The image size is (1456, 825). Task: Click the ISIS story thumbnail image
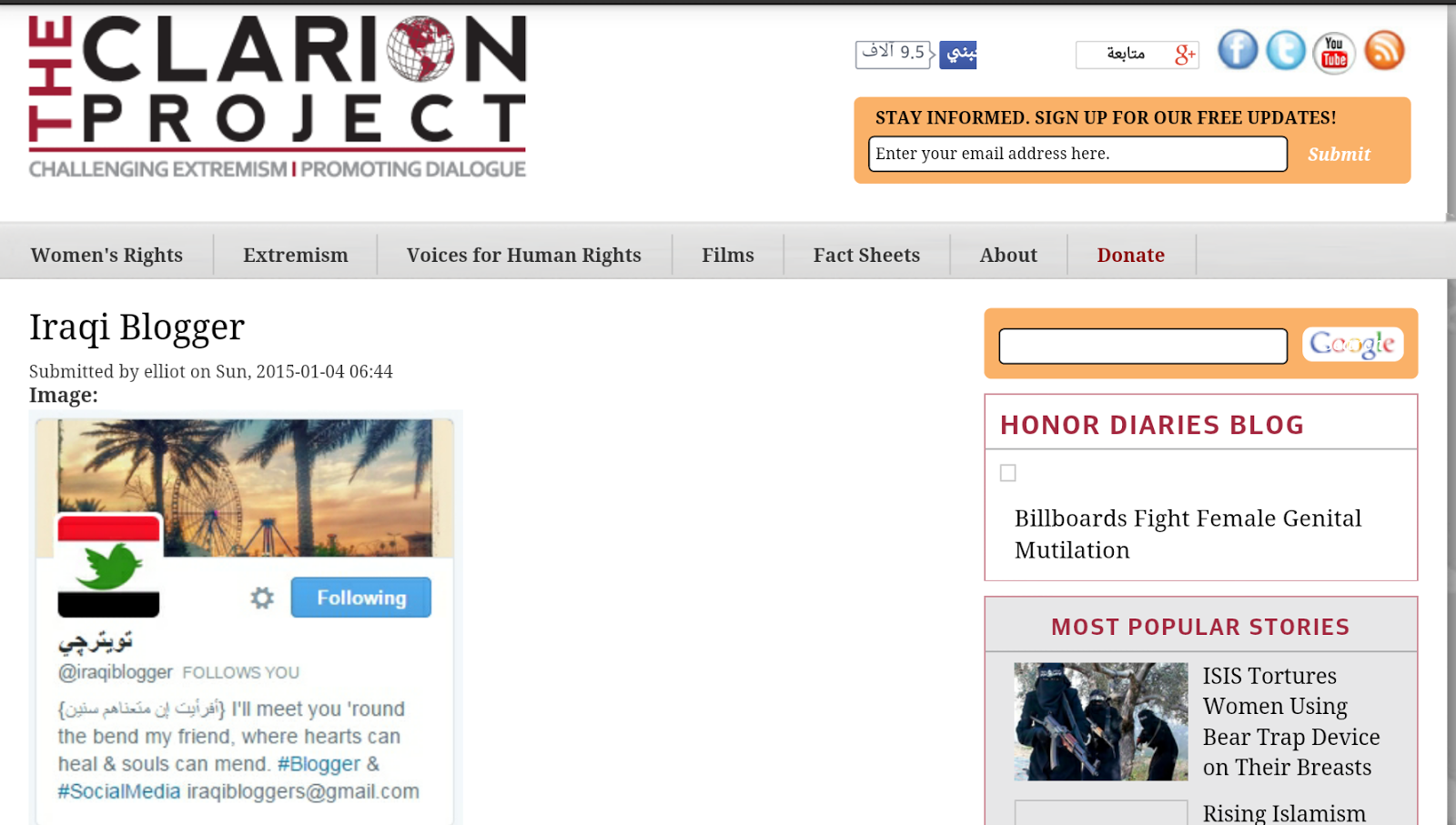tap(1100, 720)
